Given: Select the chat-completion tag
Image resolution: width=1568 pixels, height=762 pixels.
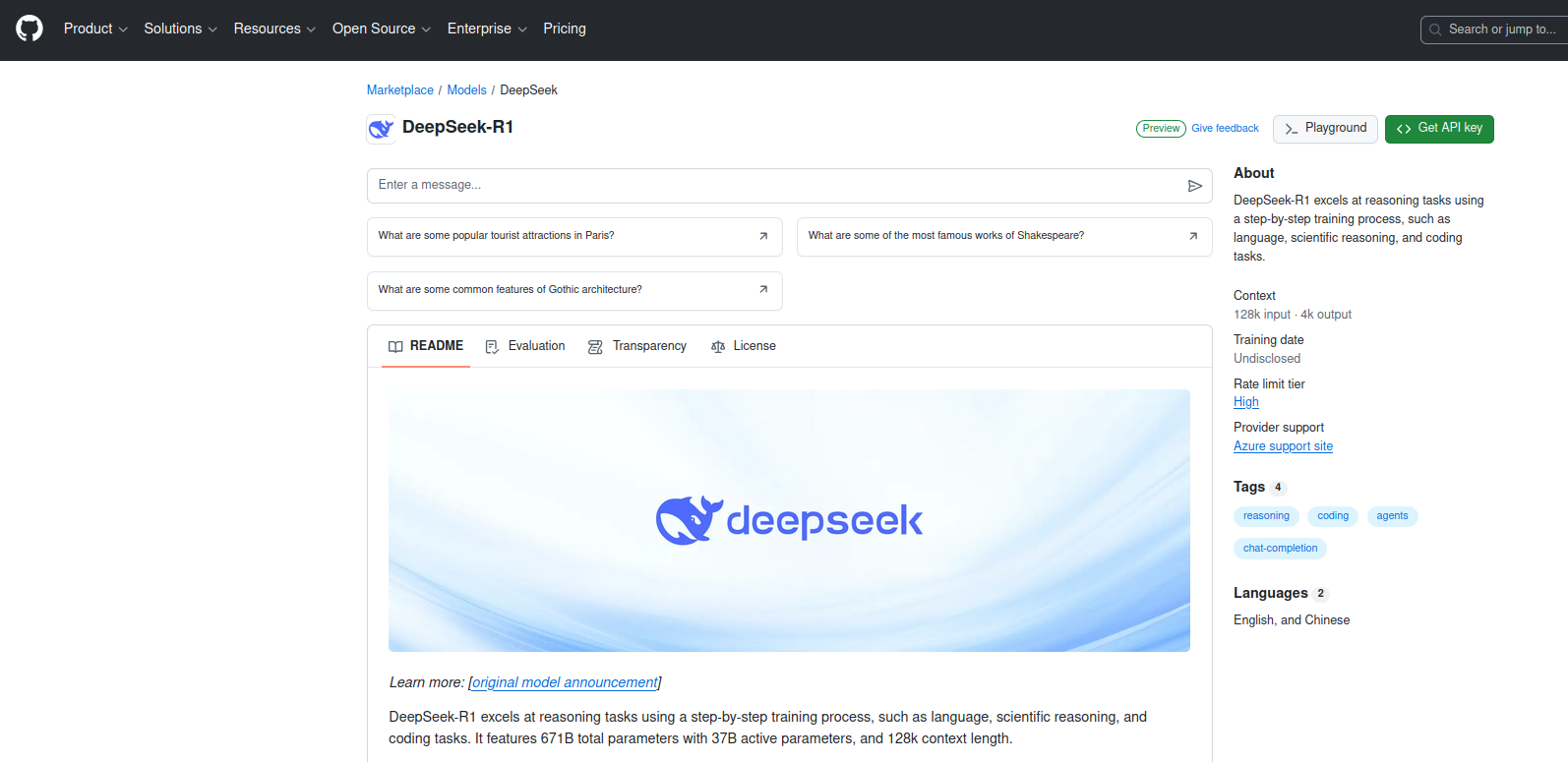Looking at the screenshot, I should [x=1280, y=549].
